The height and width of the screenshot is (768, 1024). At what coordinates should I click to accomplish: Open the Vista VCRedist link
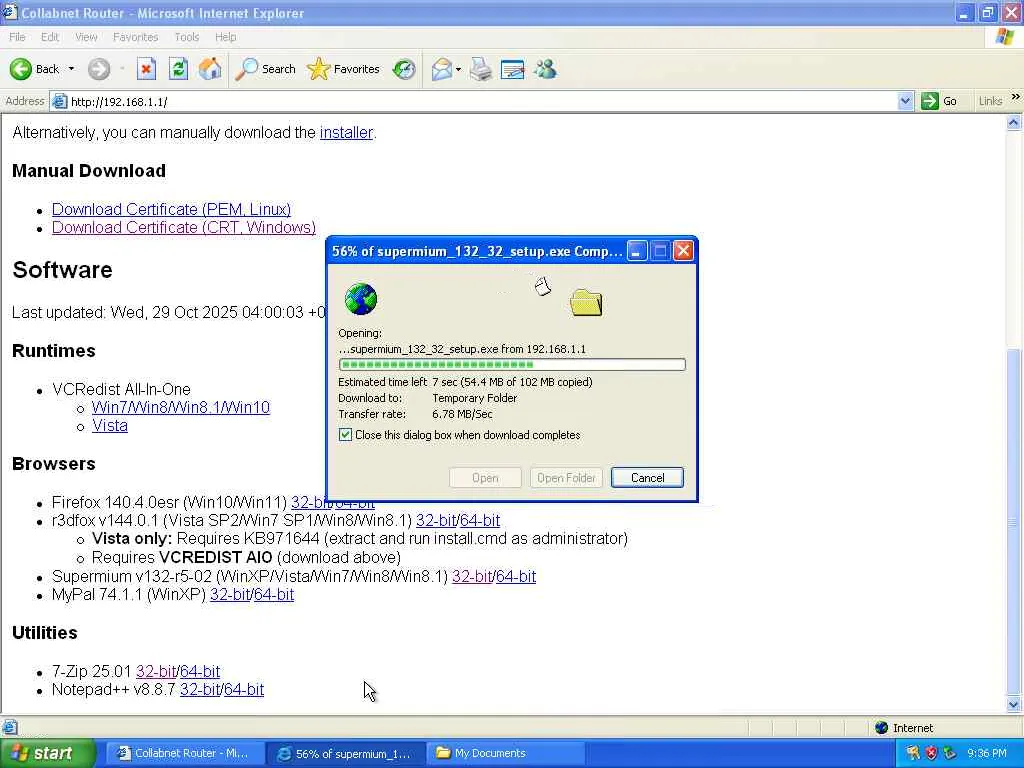click(x=110, y=426)
